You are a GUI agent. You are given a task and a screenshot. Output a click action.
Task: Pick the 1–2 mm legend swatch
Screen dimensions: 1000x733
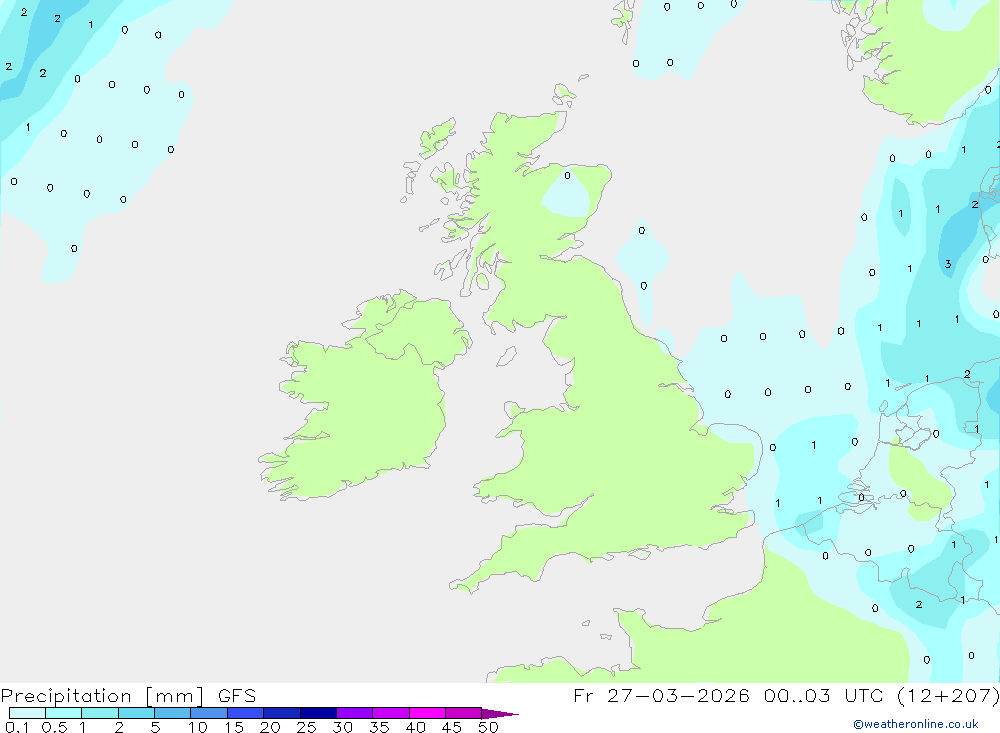[100, 713]
